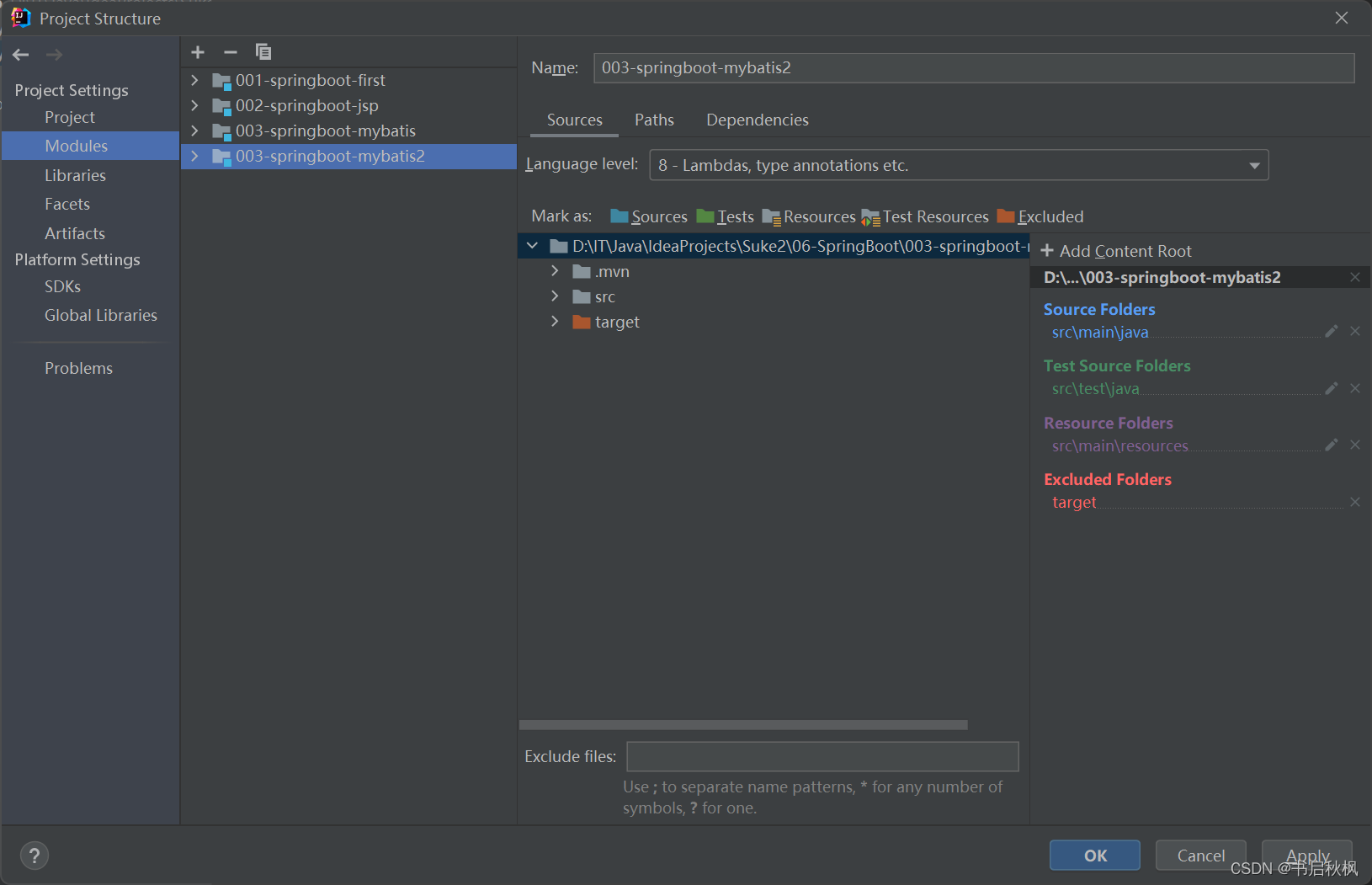The width and height of the screenshot is (1372, 885).
Task: Click the Remove module minus icon
Action: (231, 52)
